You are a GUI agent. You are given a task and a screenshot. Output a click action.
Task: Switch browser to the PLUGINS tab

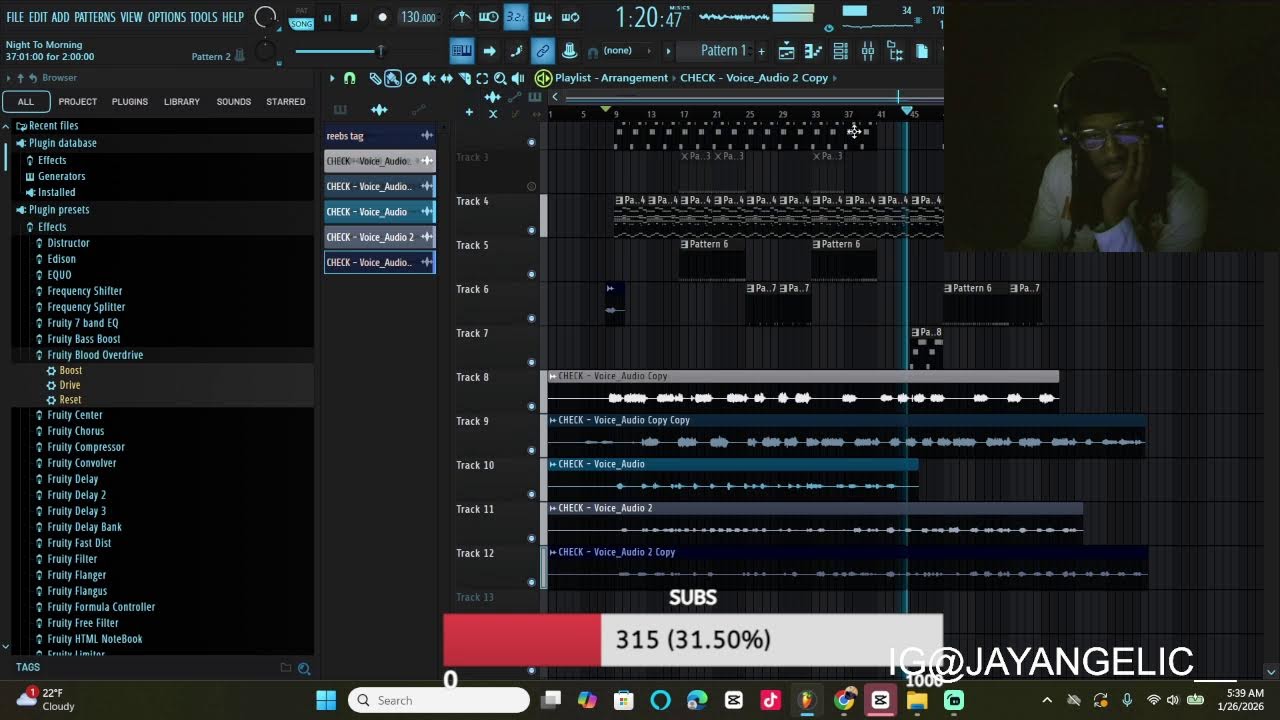130,101
